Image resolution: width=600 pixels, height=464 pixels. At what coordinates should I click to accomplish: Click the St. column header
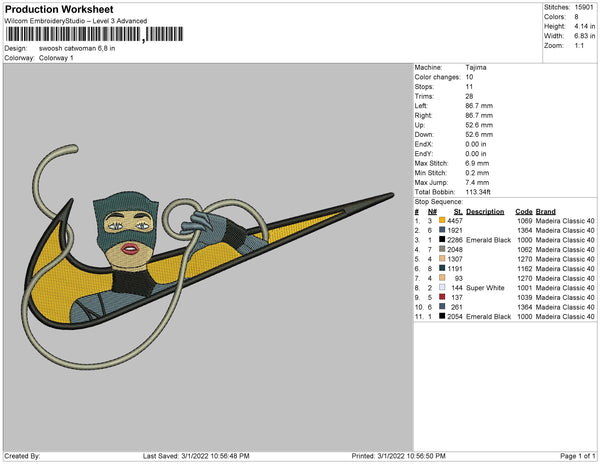[458, 212]
